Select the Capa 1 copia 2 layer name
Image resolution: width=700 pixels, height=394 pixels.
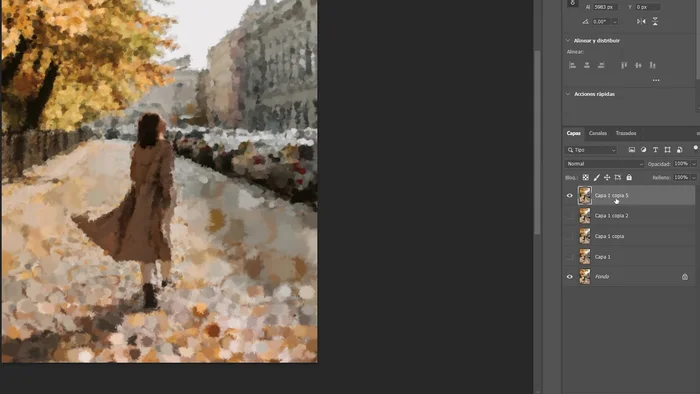[x=611, y=216]
